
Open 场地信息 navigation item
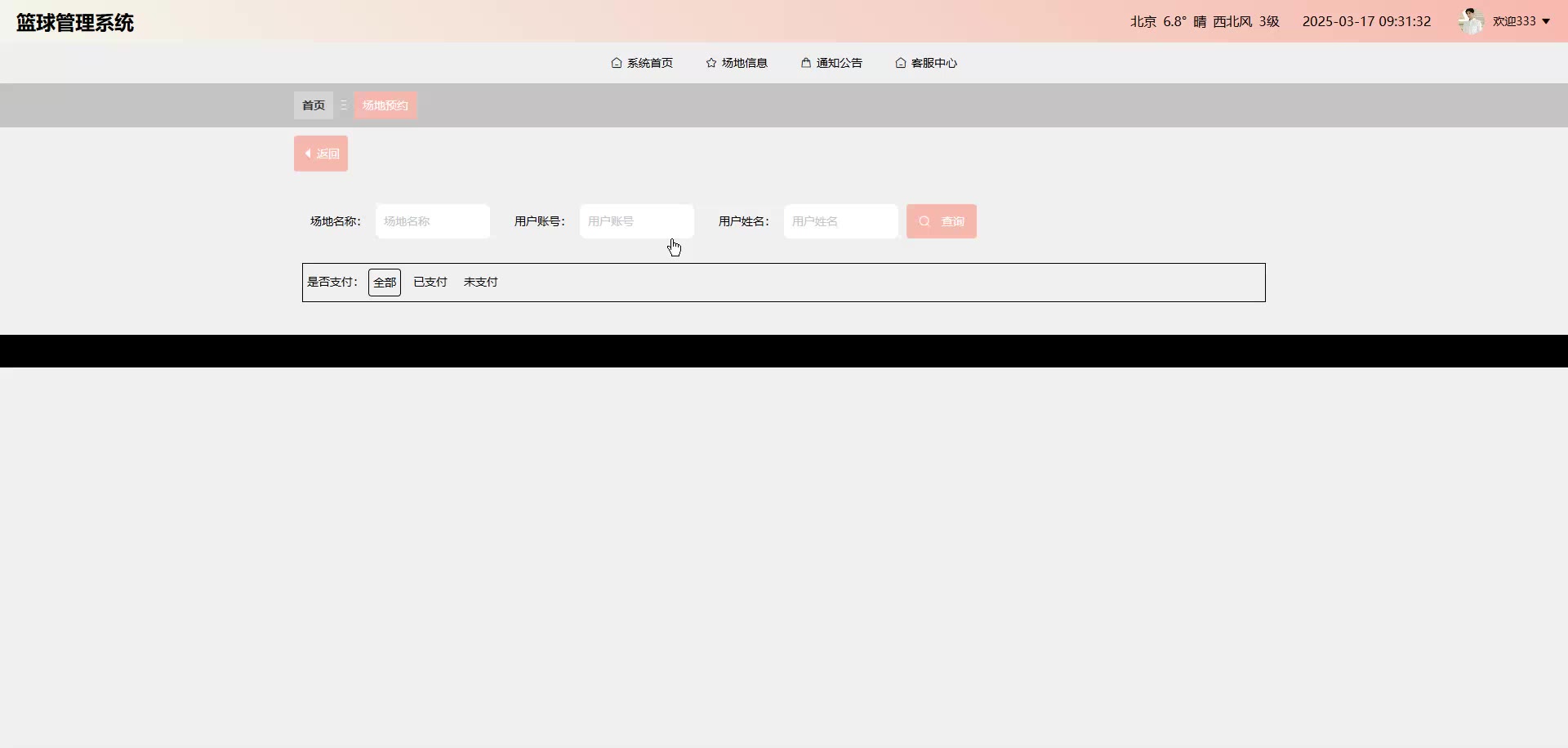[737, 63]
